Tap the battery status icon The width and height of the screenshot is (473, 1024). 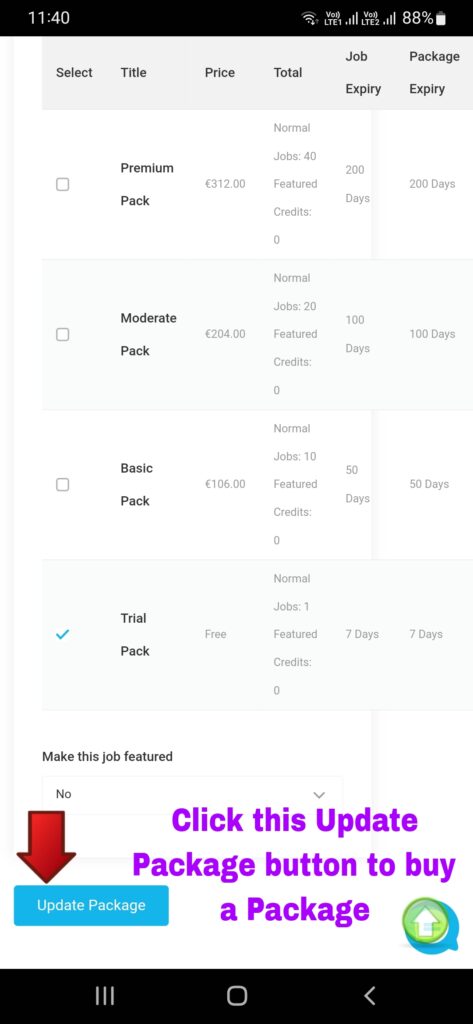(x=441, y=18)
